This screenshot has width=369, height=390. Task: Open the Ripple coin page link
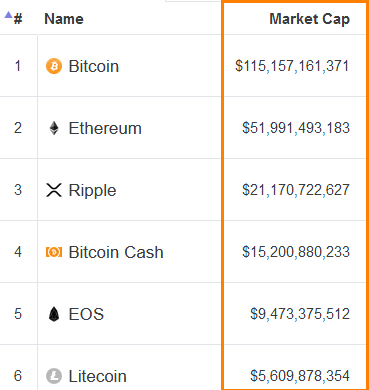click(92, 190)
